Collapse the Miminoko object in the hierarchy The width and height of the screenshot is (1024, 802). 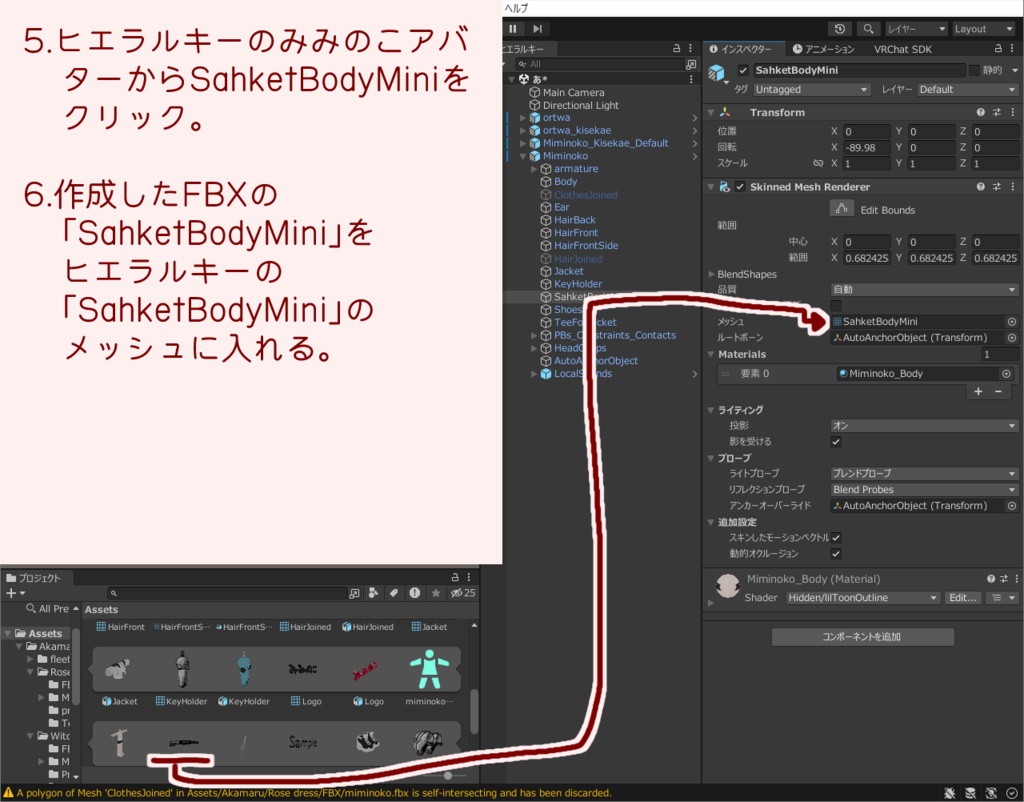(522, 156)
